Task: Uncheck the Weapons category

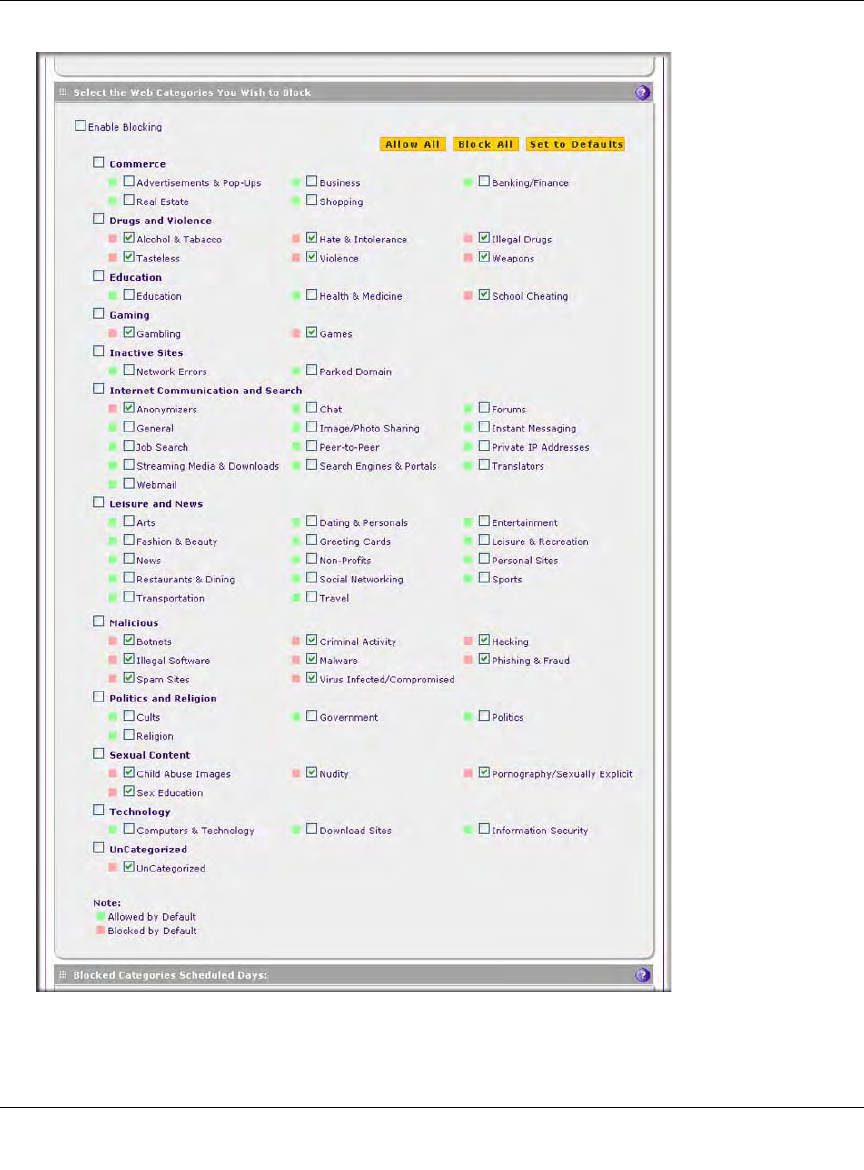Action: click(x=484, y=257)
